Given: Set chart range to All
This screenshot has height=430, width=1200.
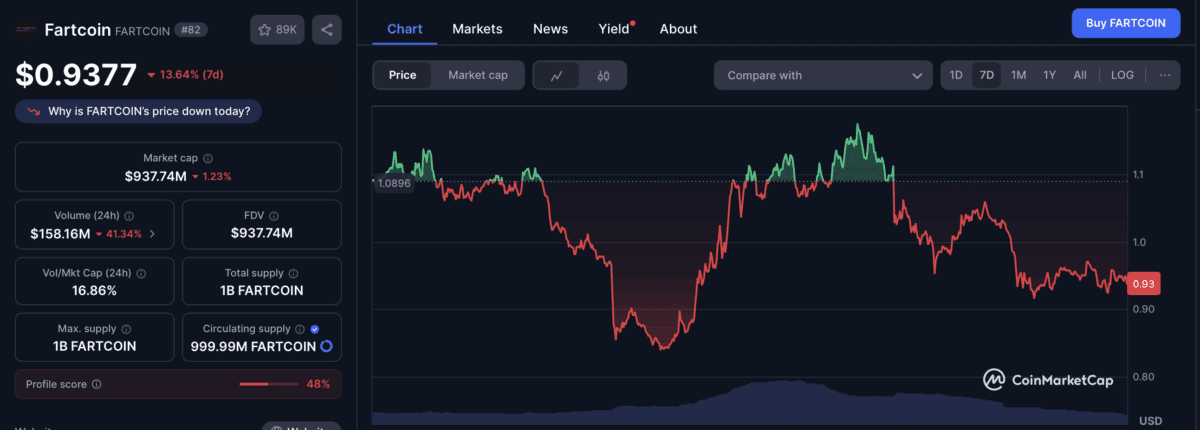Looking at the screenshot, I should (1080, 75).
